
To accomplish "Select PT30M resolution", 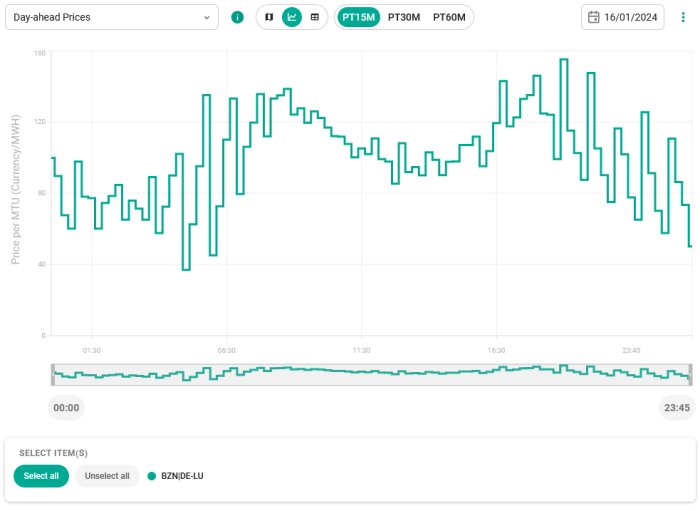I will [404, 17].
